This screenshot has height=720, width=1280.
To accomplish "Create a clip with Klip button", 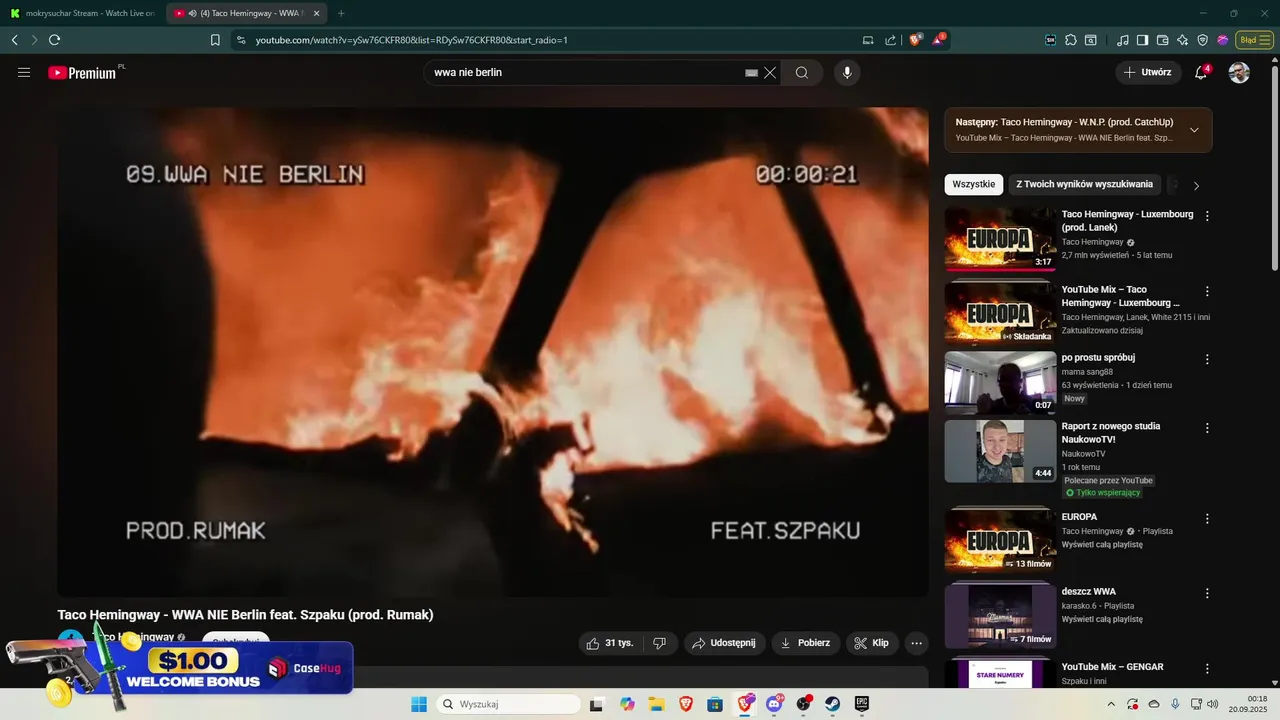I will 871,643.
